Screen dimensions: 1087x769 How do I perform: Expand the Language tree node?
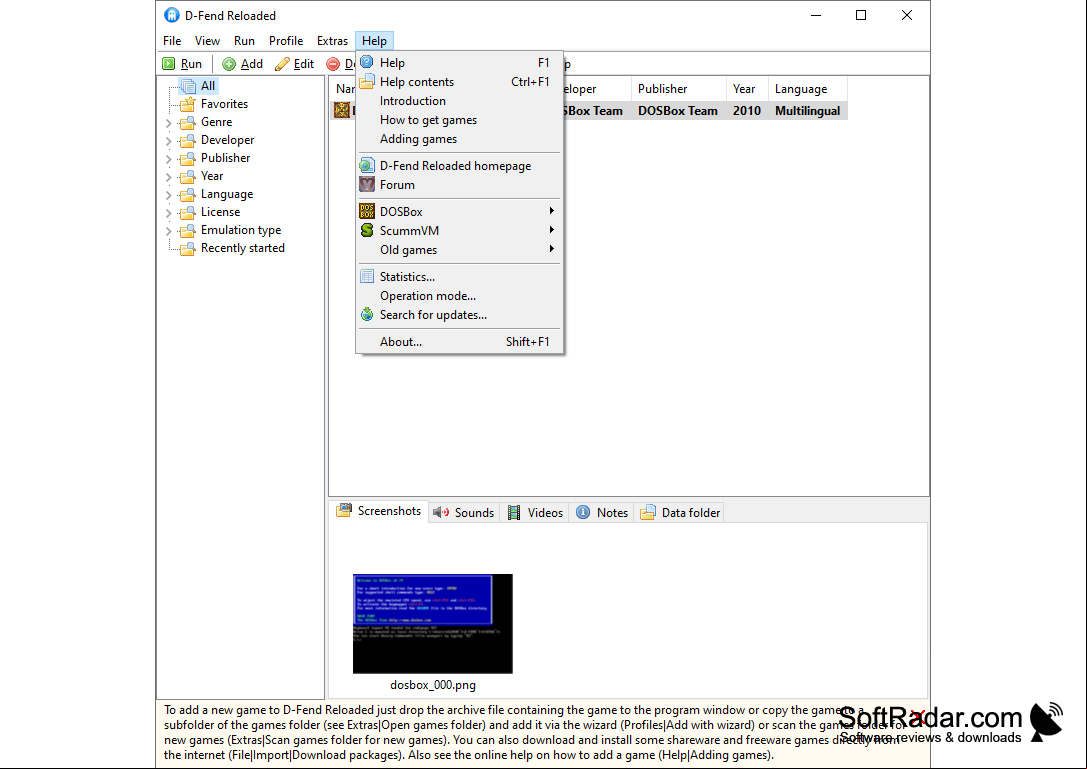coord(168,195)
